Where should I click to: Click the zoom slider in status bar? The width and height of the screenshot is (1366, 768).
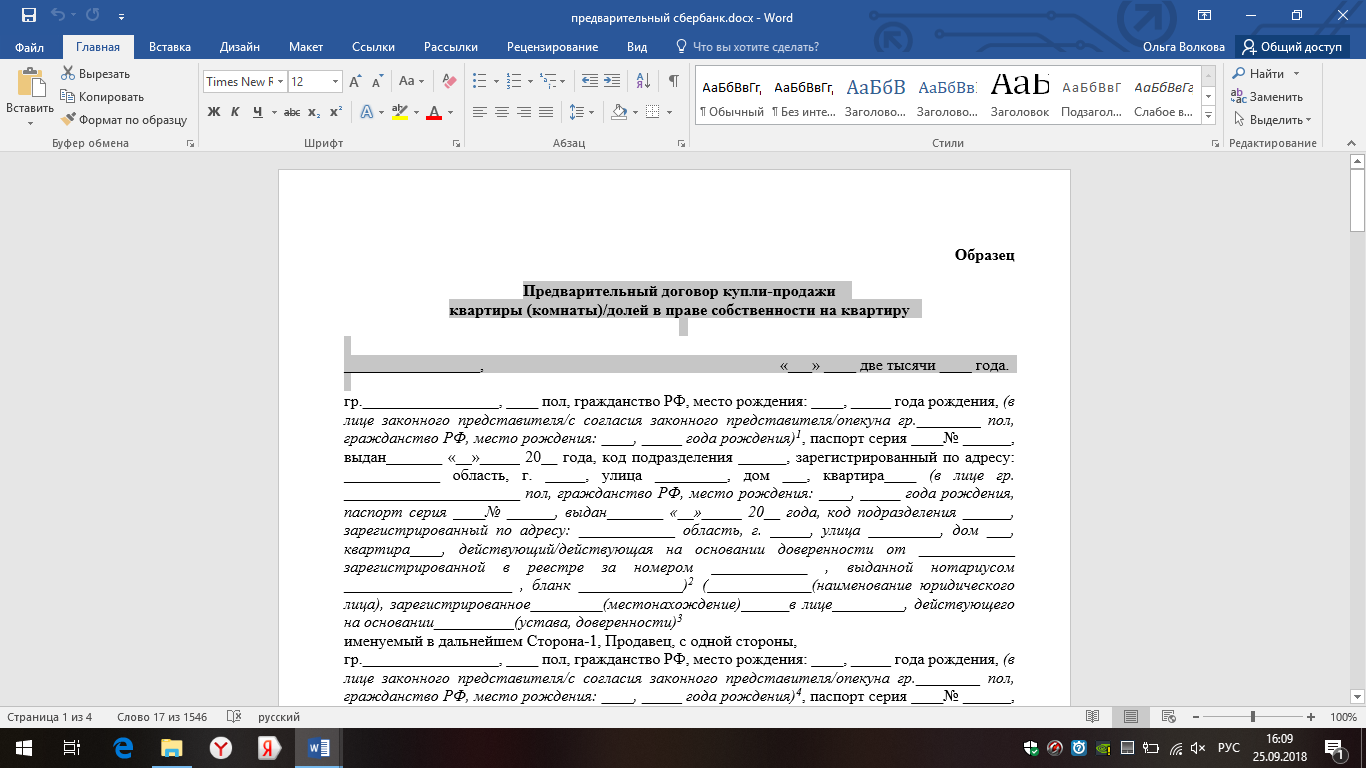[1253, 717]
